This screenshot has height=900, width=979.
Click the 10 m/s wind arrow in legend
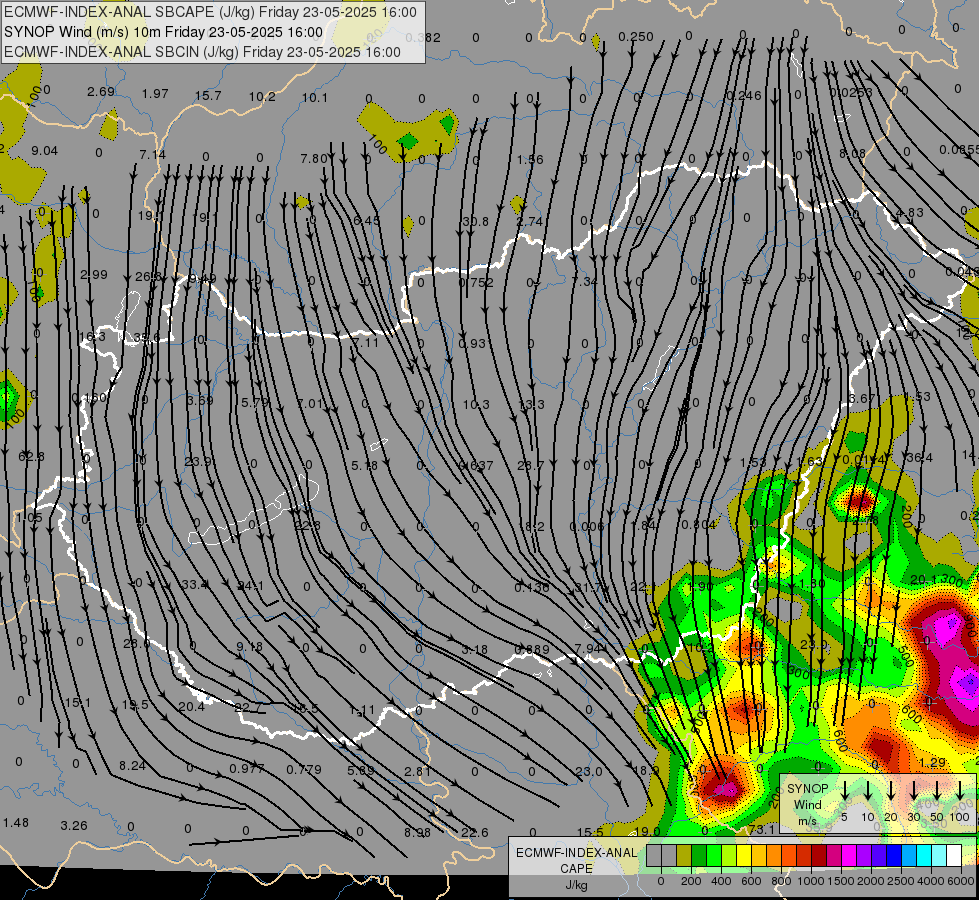[868, 791]
